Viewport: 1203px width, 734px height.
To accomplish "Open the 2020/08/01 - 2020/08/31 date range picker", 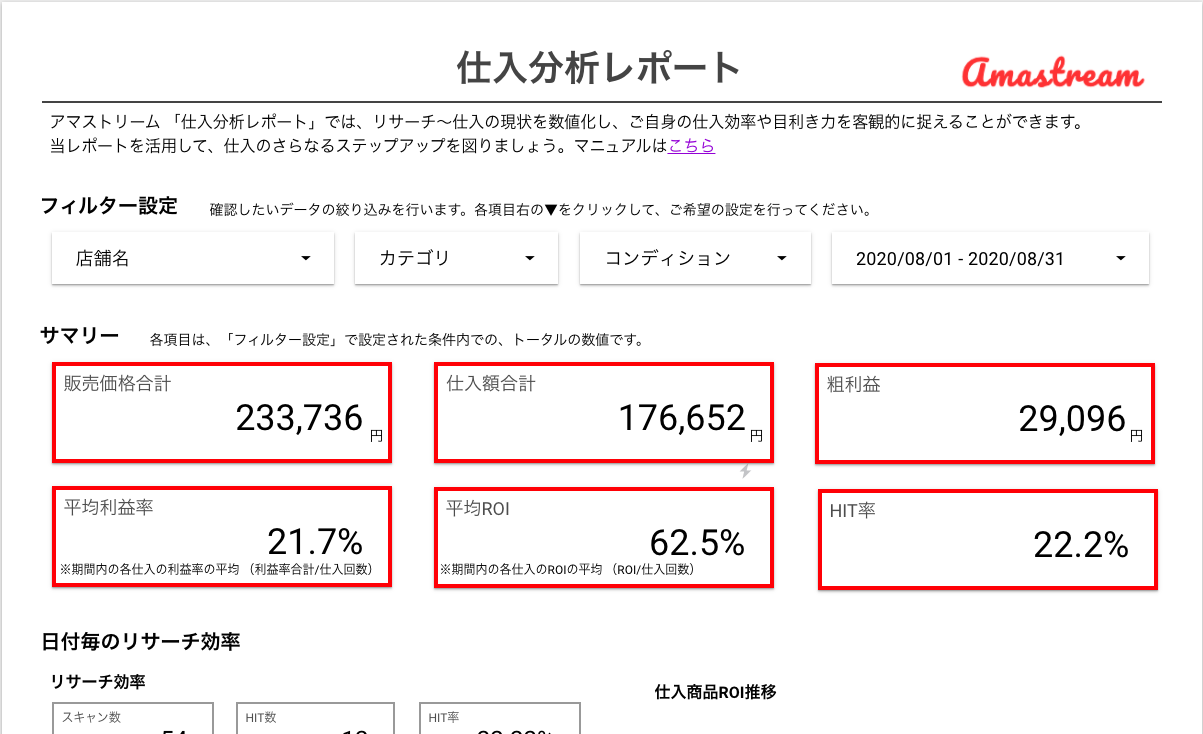I will pyautogui.click(x=990, y=258).
